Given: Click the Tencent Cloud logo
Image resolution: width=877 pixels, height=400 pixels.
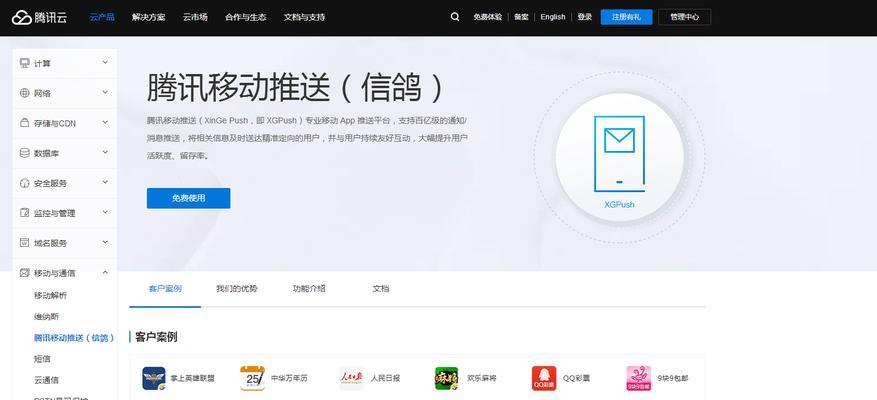Looking at the screenshot, I should 39,17.
